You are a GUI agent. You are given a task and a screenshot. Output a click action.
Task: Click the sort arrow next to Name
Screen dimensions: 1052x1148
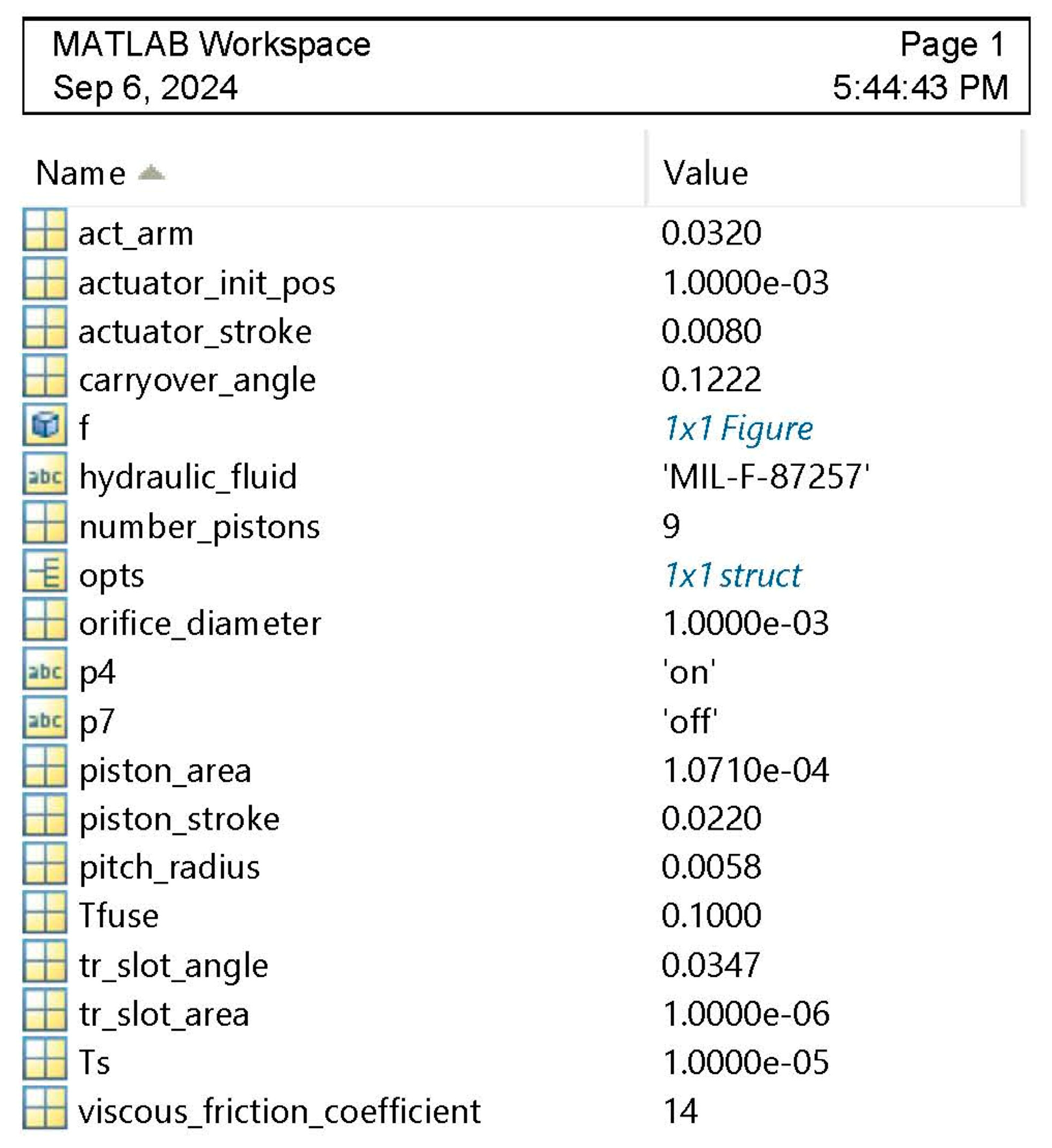pos(151,172)
